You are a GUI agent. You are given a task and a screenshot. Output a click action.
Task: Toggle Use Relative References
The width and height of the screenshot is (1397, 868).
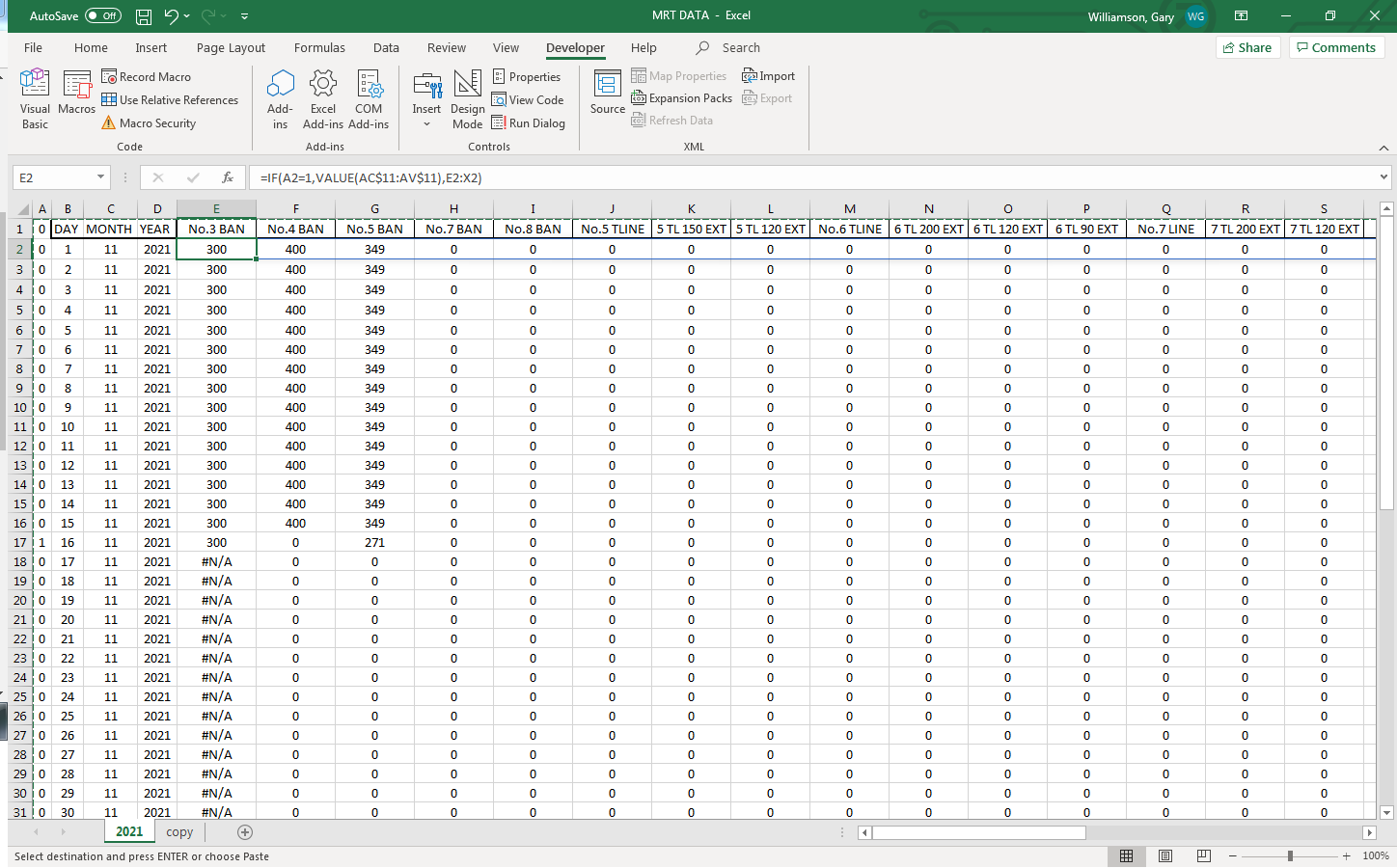[x=170, y=100]
